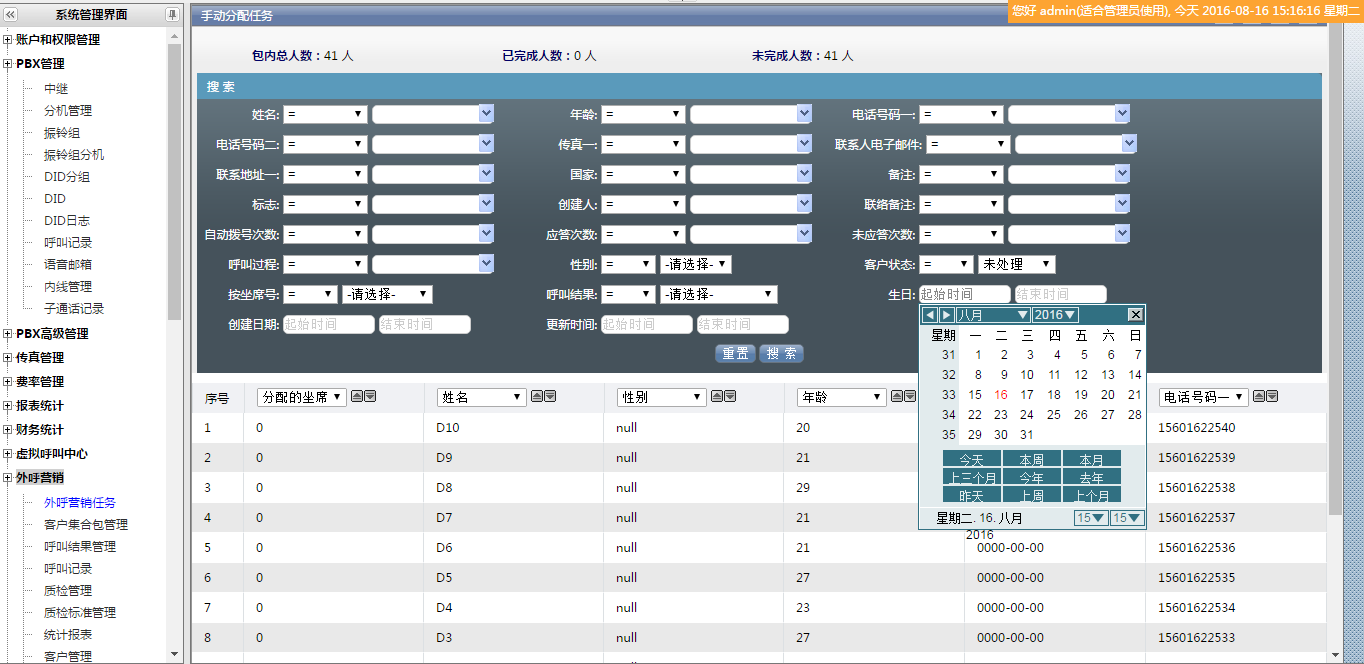Collapse the sidebar with double-arrow icon
Screen dimensions: 1364x664
pyautogui.click(x=11, y=15)
